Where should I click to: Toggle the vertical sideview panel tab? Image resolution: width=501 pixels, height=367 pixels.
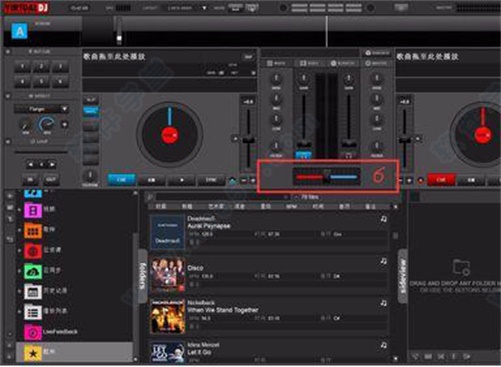[x=403, y=276]
